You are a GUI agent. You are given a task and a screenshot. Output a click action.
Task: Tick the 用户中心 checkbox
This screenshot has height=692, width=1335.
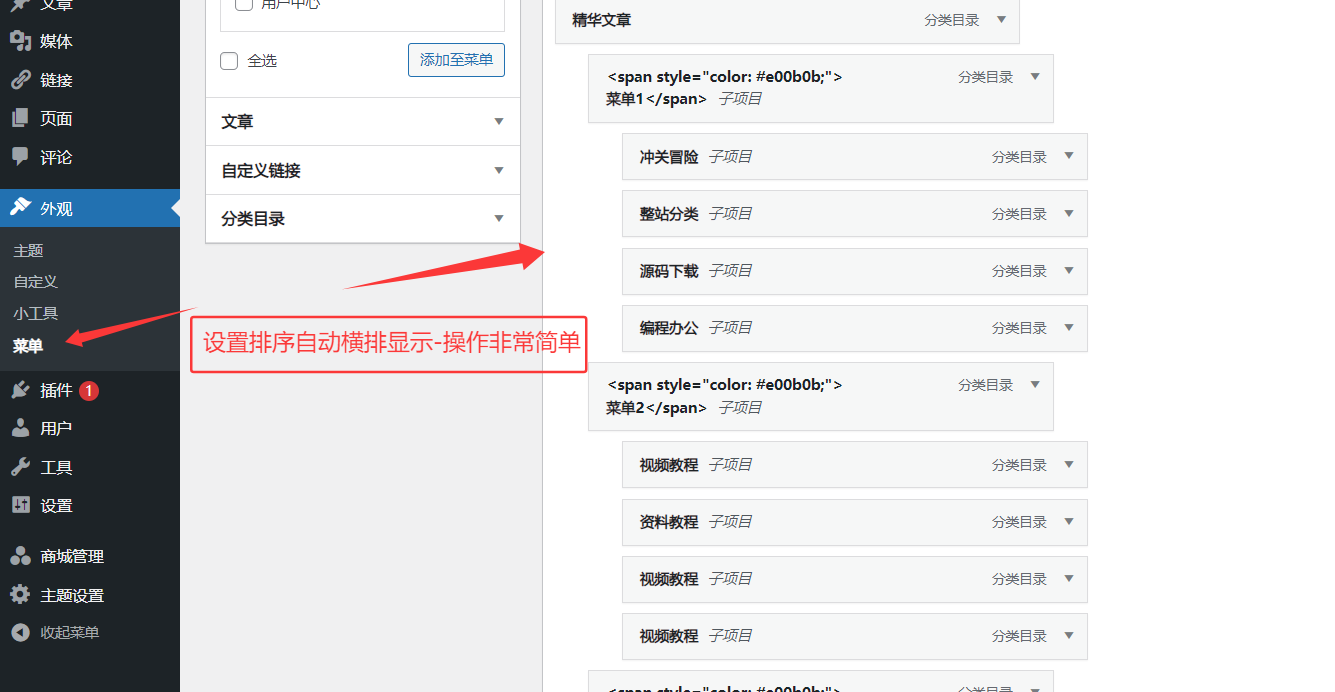[243, 5]
